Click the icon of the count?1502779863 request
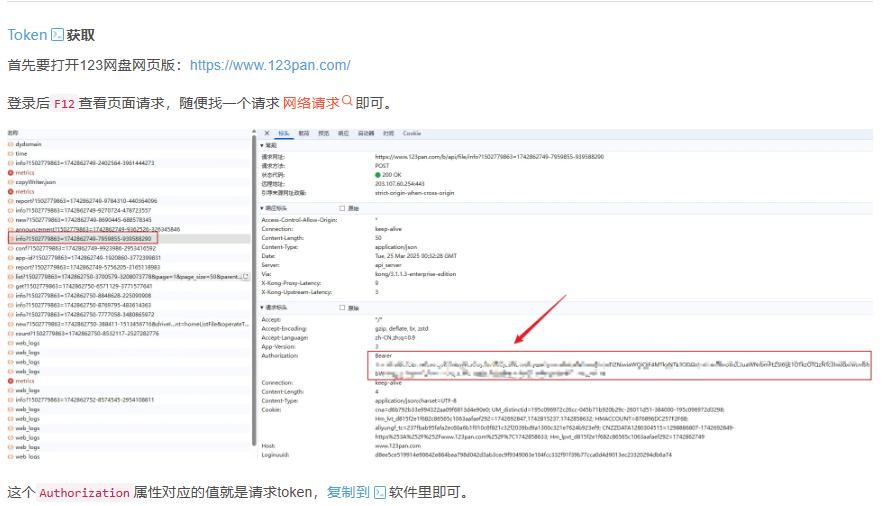This screenshot has width=889, height=506. (10, 334)
